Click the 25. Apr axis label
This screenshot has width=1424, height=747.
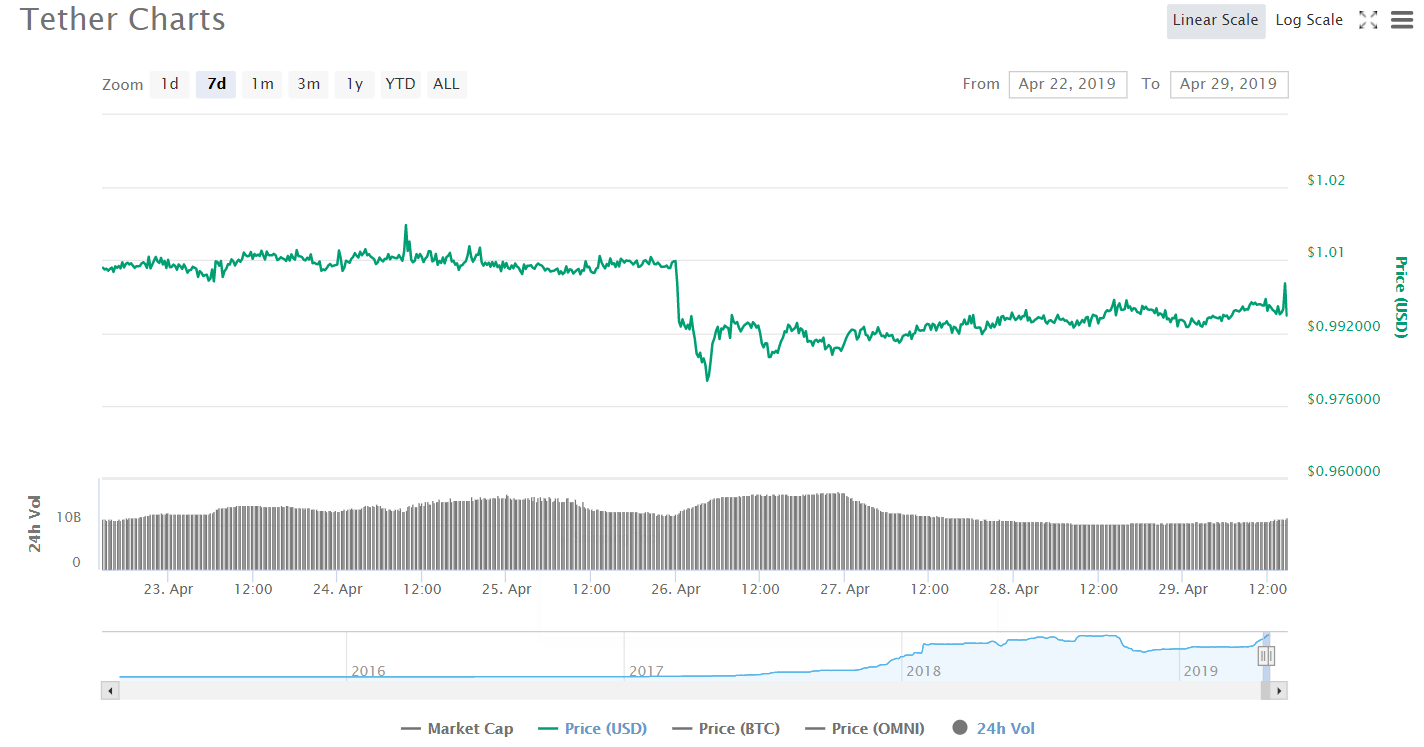506,589
